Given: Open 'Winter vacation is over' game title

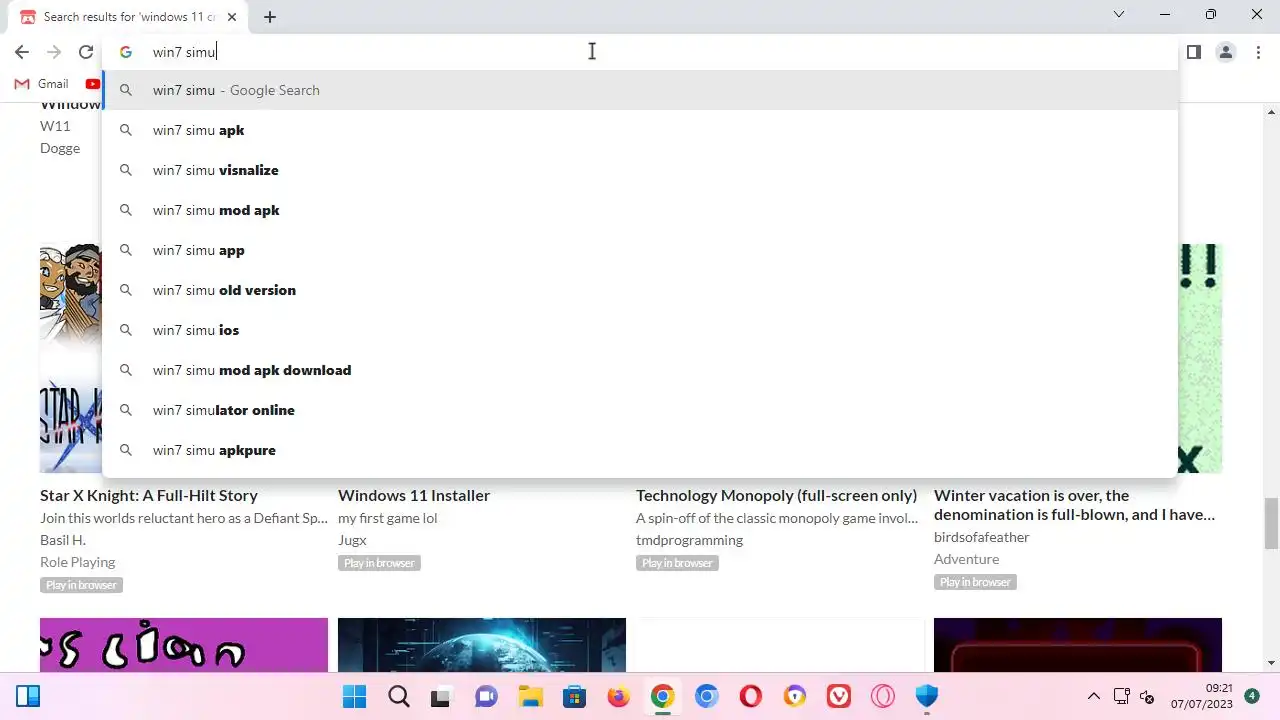Looking at the screenshot, I should (1074, 505).
